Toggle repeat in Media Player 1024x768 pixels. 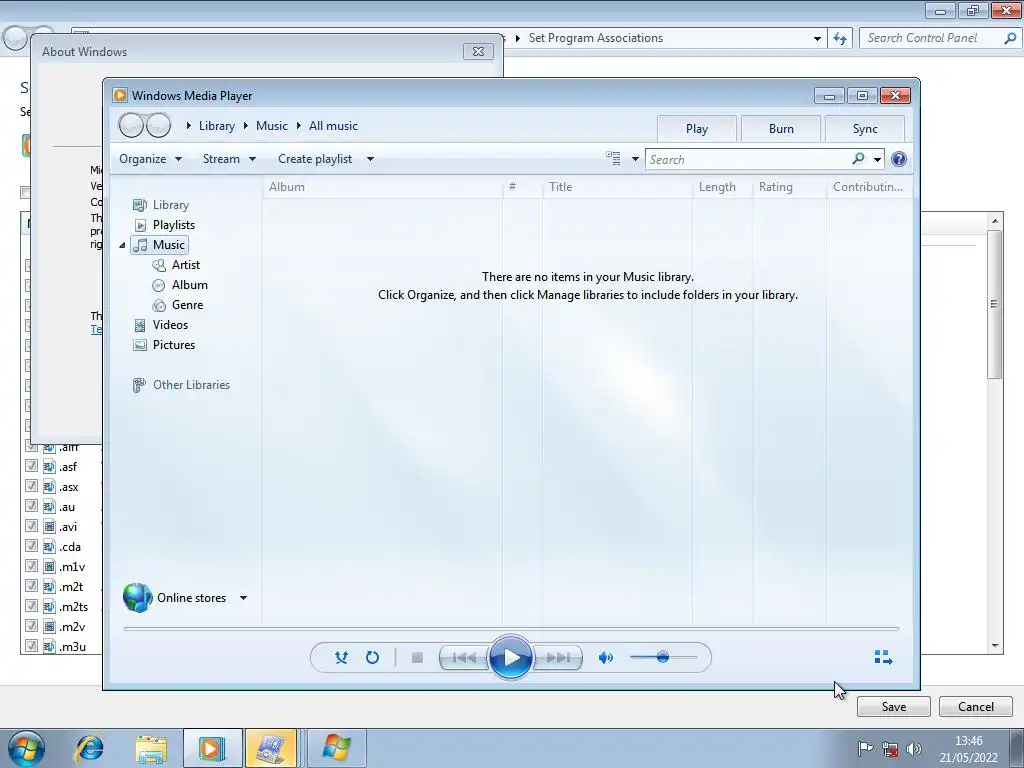point(372,658)
